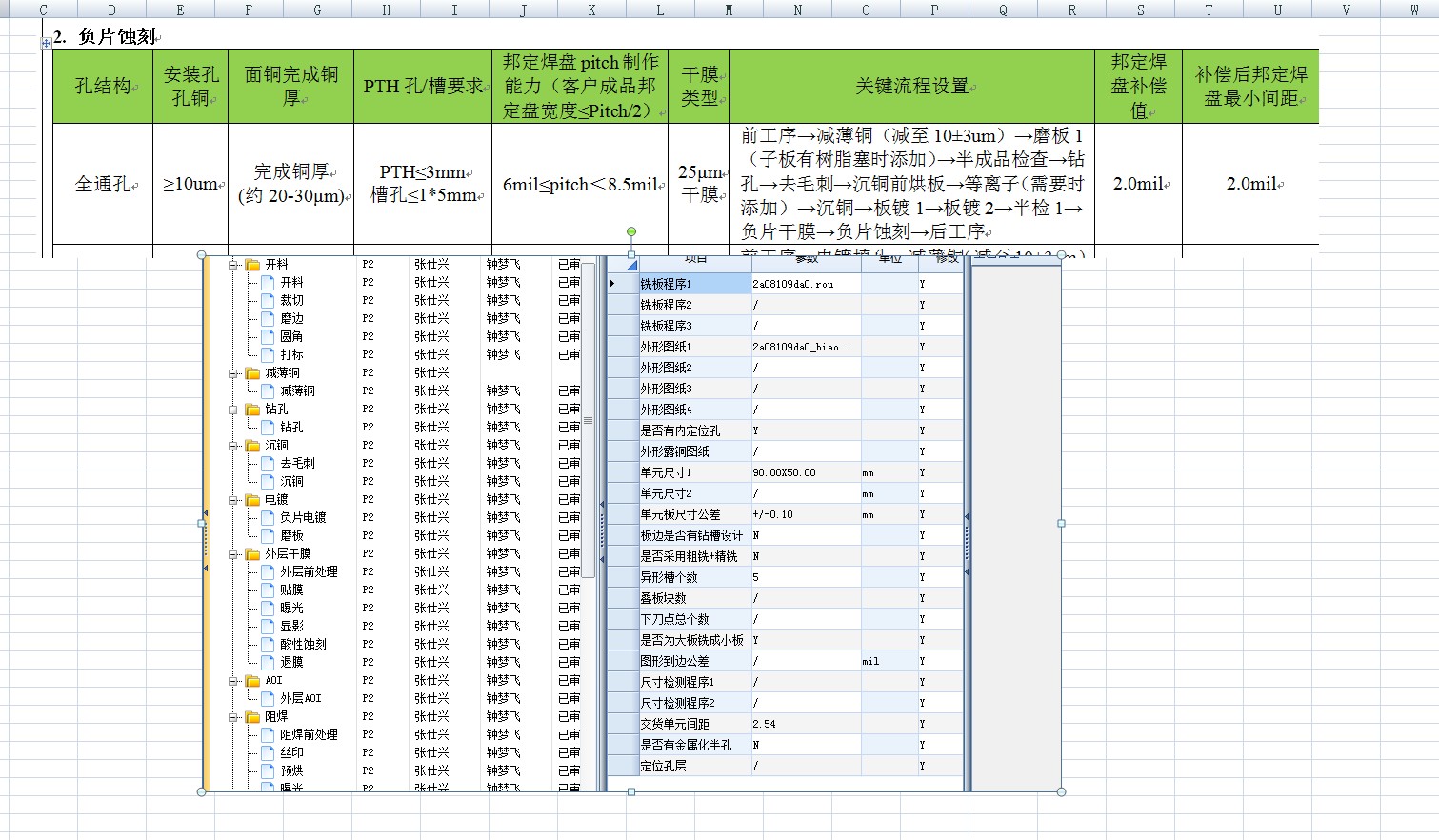
Task: Select spreadsheet column header M
Action: [x=729, y=10]
